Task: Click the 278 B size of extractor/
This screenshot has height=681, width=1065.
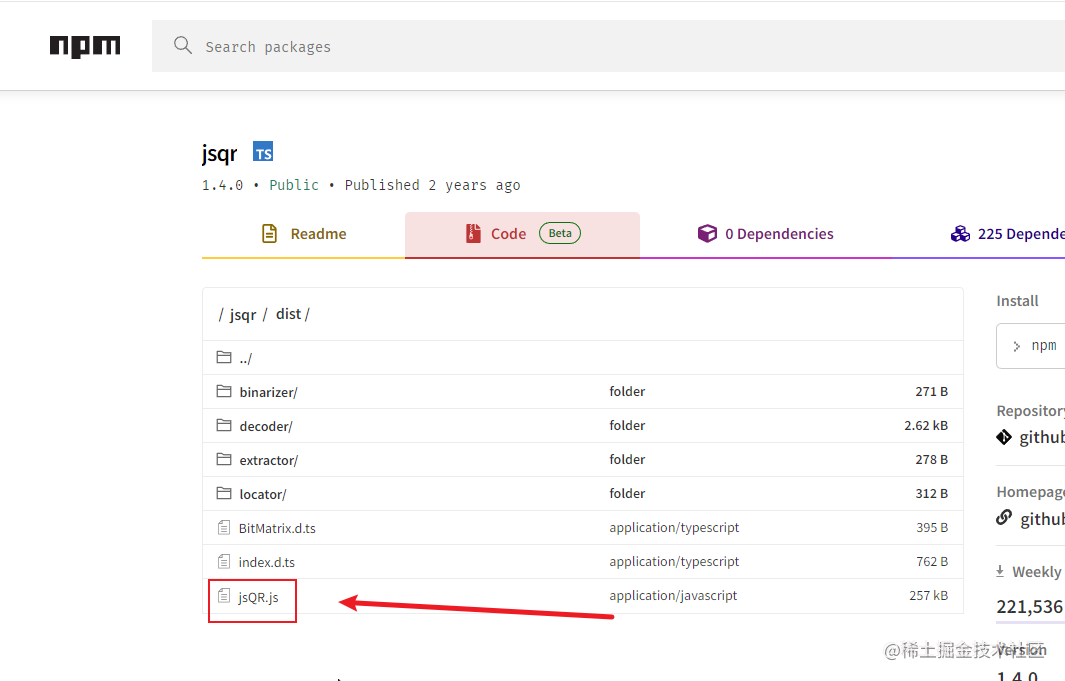Action: (x=931, y=460)
